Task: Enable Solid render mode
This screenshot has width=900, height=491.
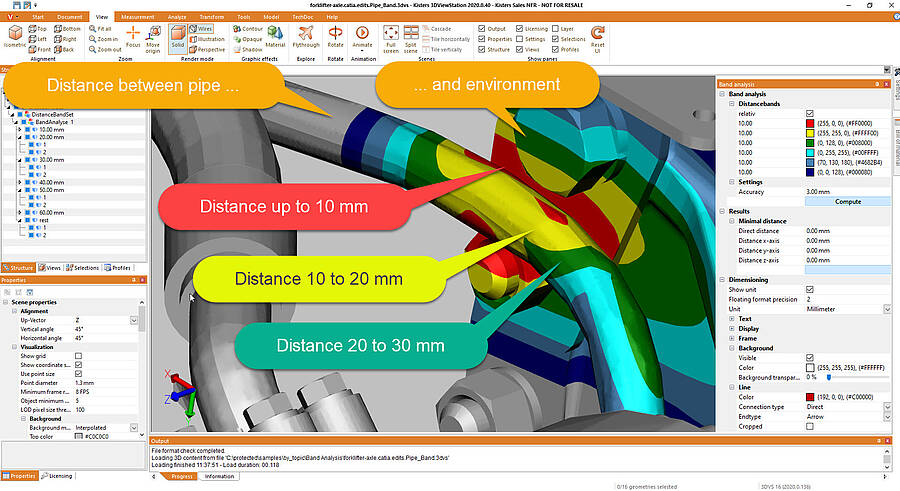Action: point(178,38)
